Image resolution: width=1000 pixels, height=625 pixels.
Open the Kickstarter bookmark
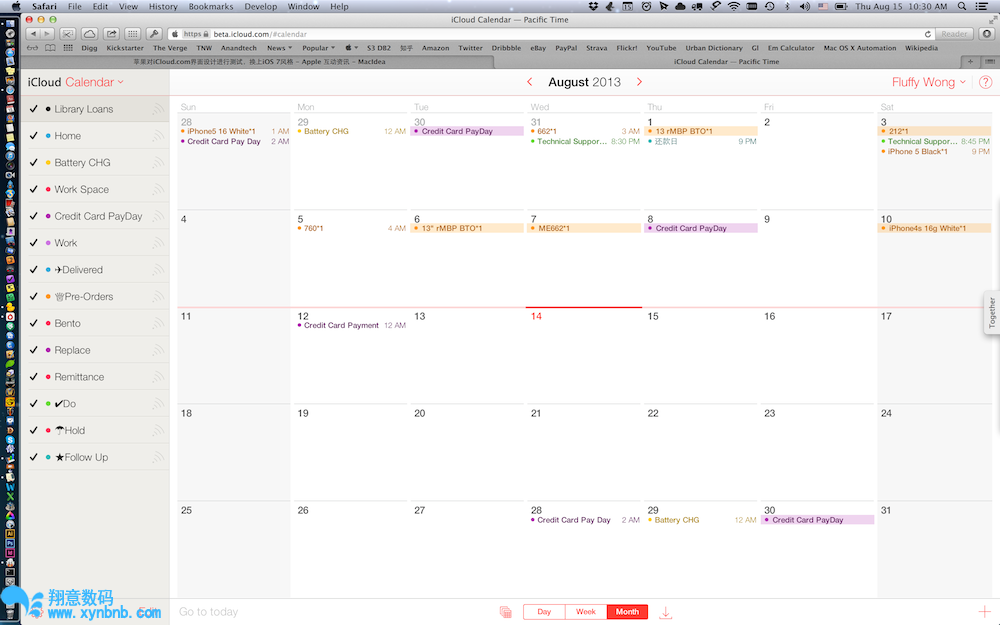[x=125, y=48]
